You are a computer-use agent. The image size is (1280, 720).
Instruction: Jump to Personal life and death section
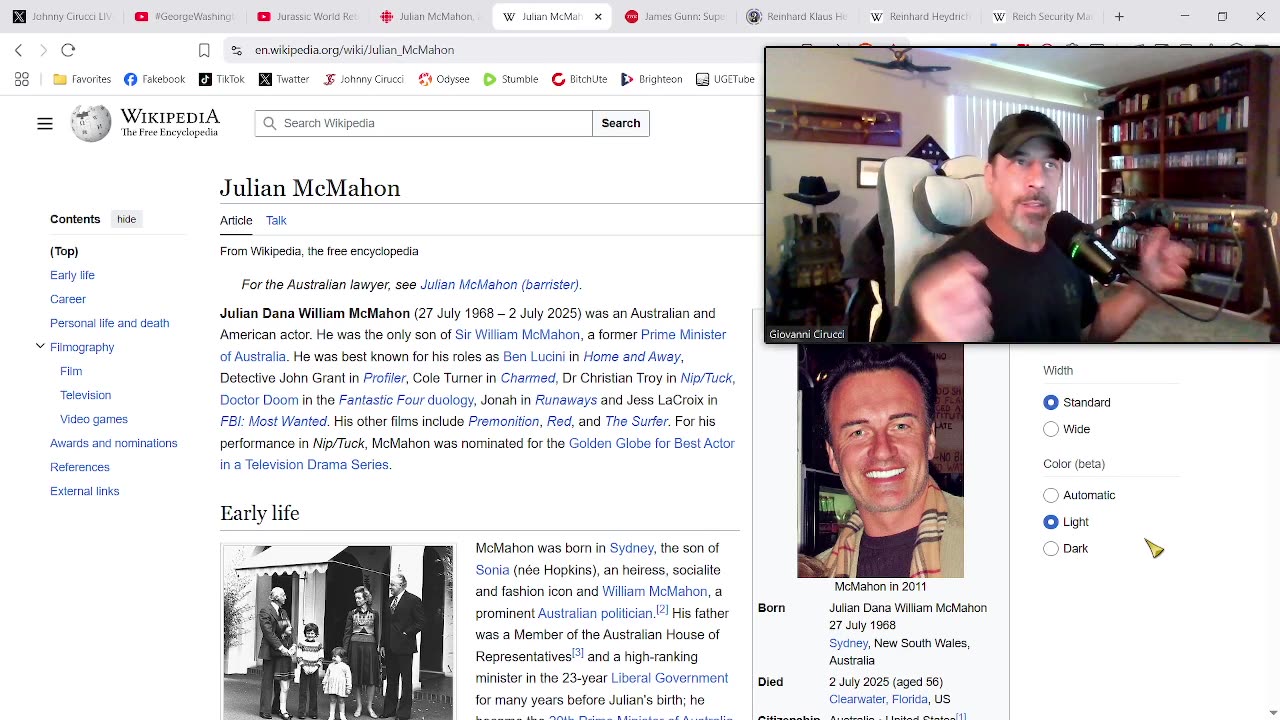point(109,323)
